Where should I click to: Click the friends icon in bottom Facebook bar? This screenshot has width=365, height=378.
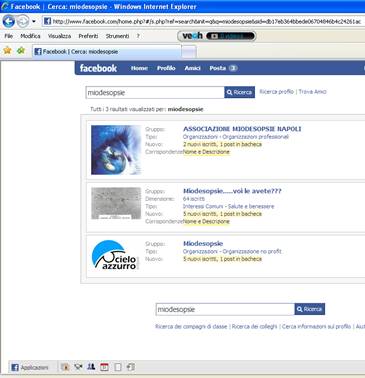pos(91,367)
